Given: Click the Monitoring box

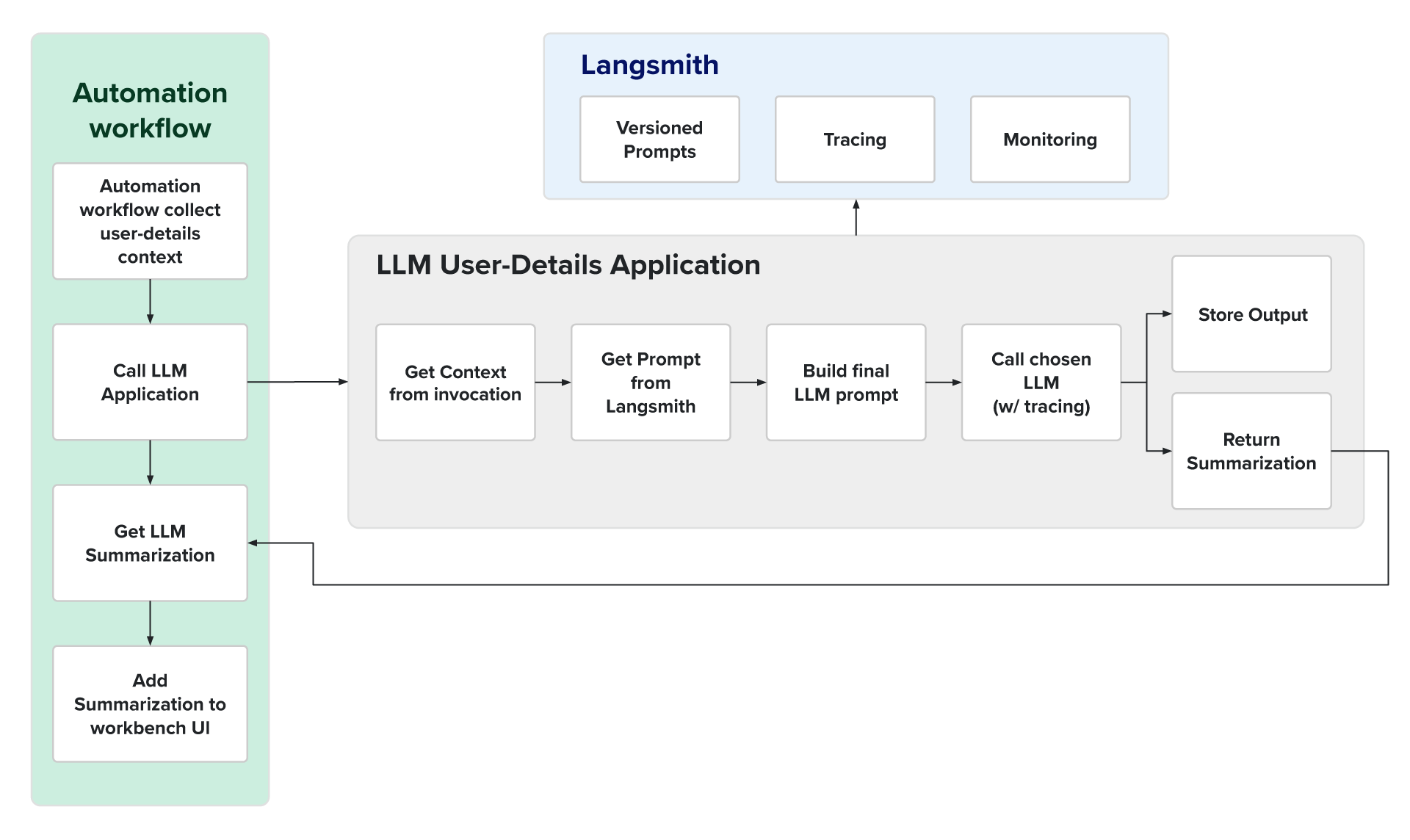Looking at the screenshot, I should (x=1050, y=140).
